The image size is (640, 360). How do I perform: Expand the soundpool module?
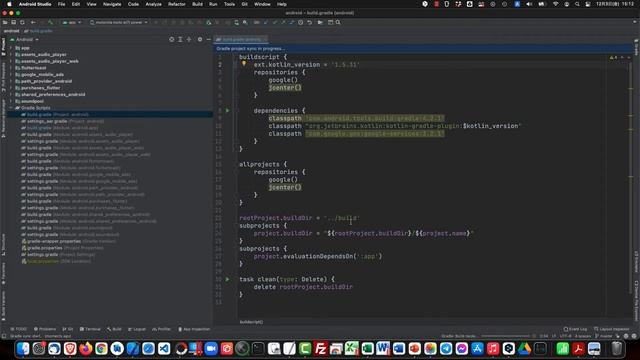tap(11, 101)
